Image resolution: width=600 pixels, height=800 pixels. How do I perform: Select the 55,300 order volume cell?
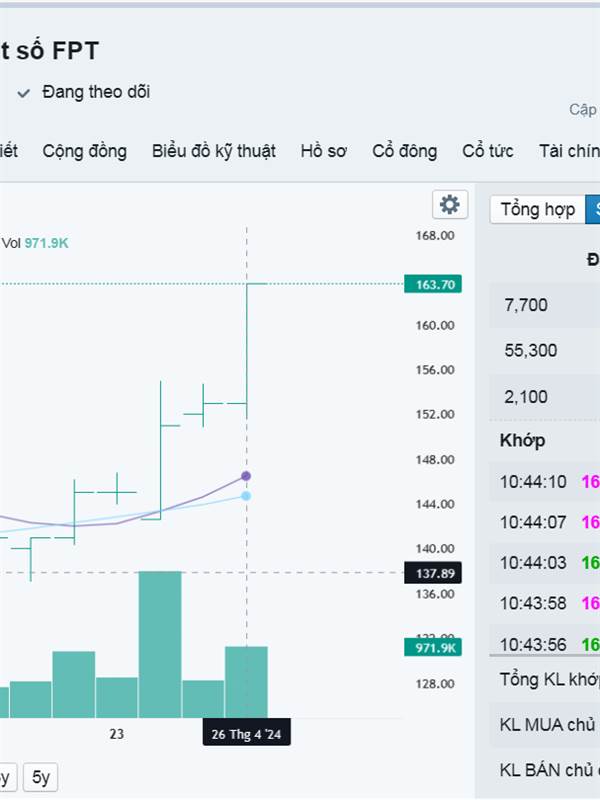[x=545, y=351]
